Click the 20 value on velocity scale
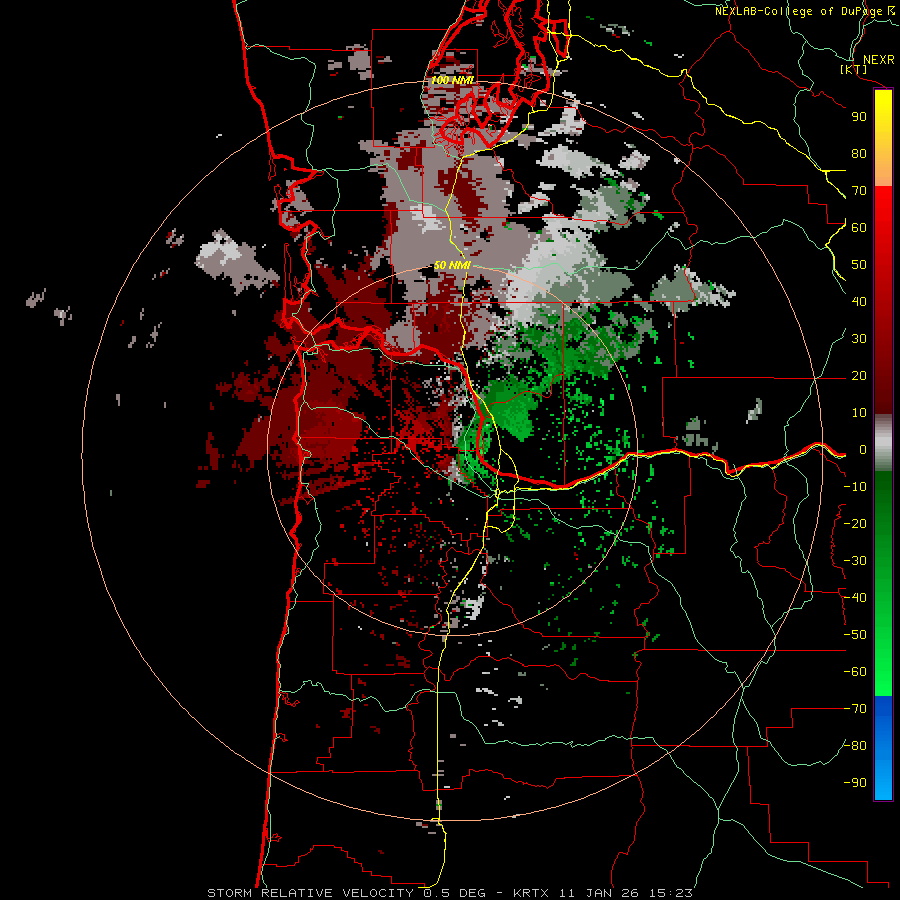 (859, 376)
